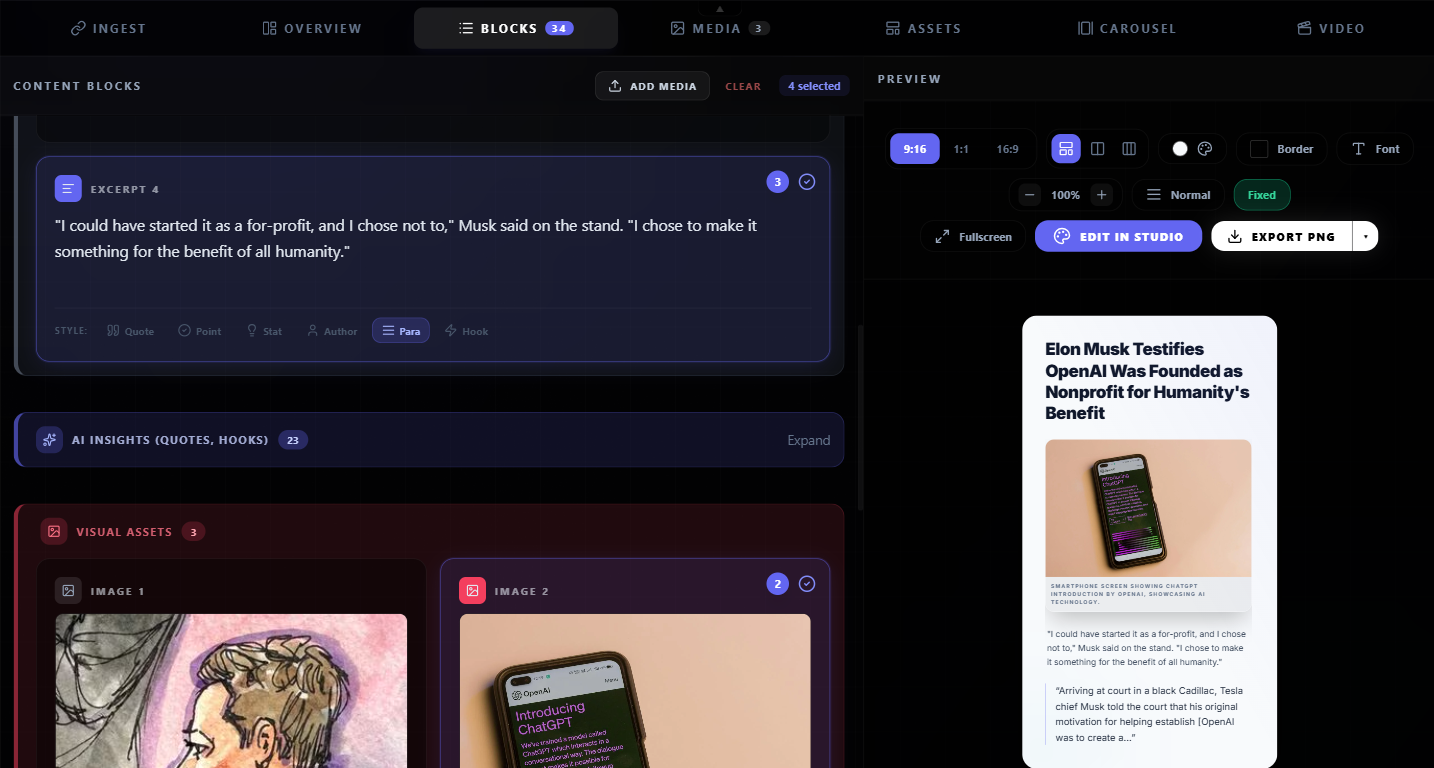Open the Normal spacing dropdown
1434x768 pixels.
coord(1178,195)
